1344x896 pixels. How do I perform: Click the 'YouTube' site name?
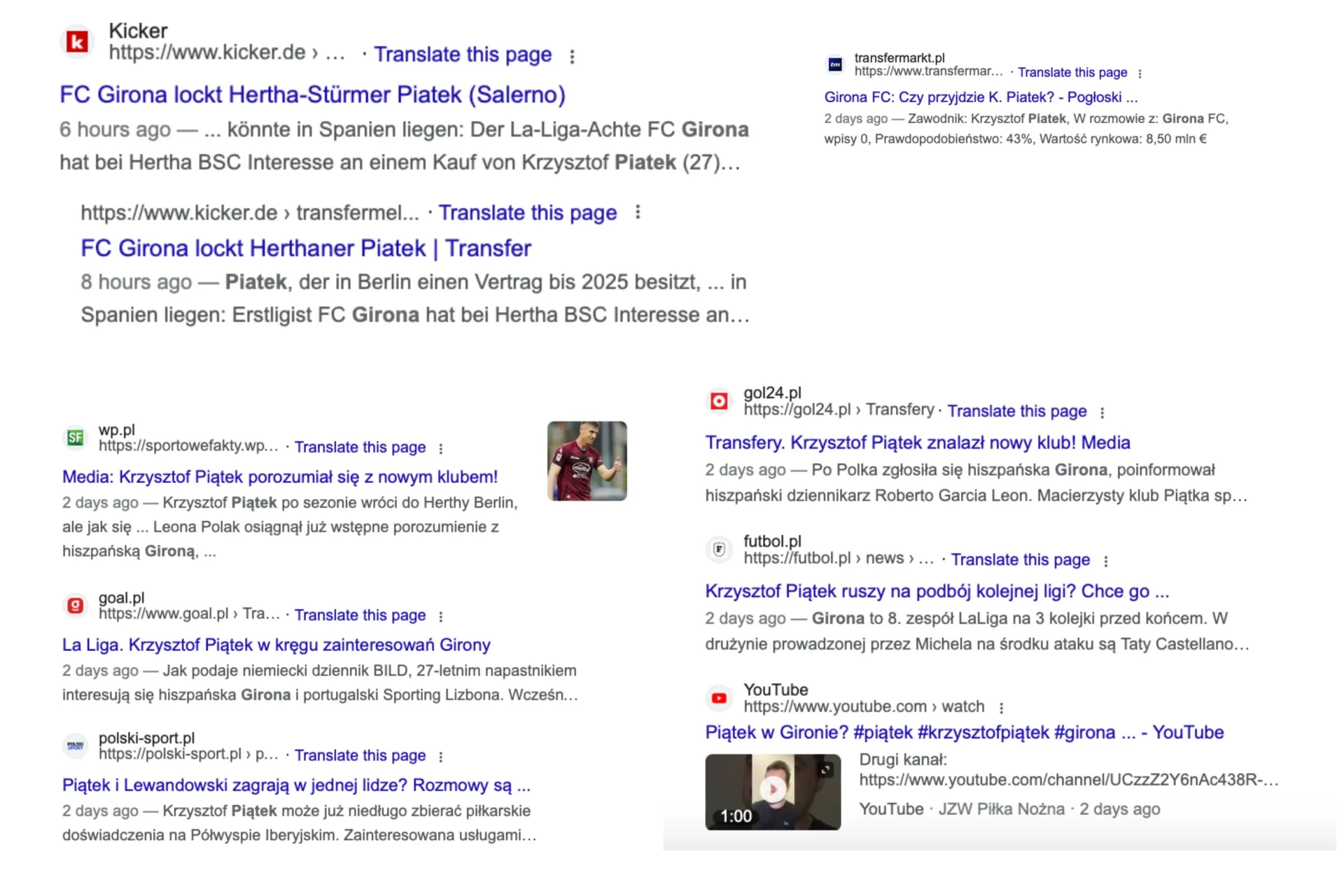click(x=776, y=689)
